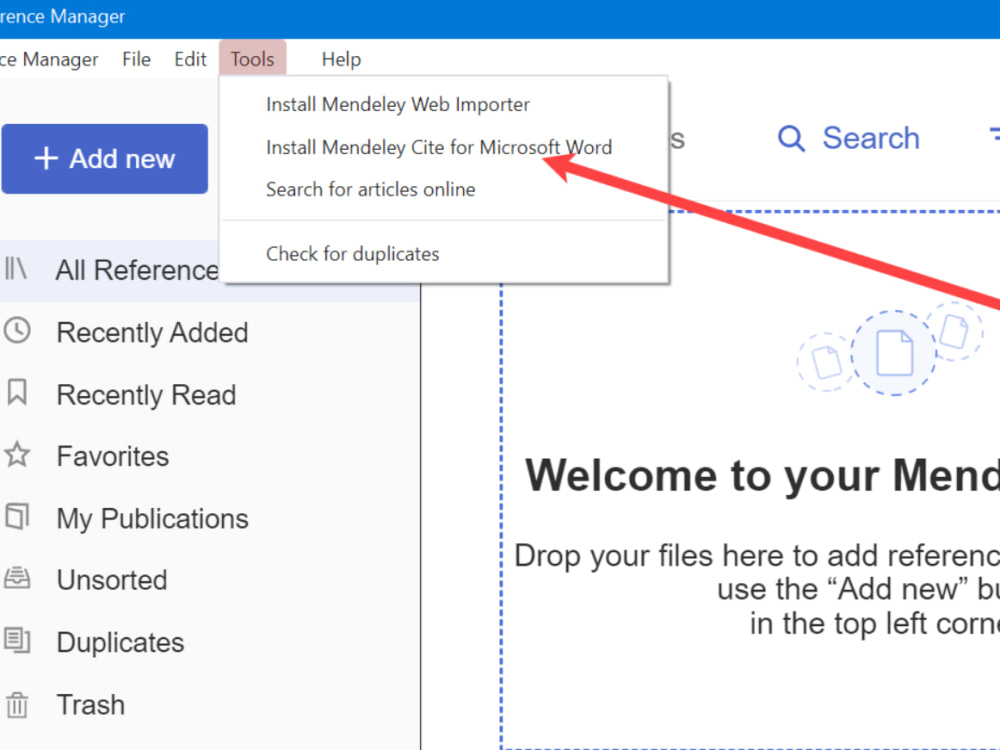1000x750 pixels.
Task: Open the Edit menu
Action: (x=190, y=59)
